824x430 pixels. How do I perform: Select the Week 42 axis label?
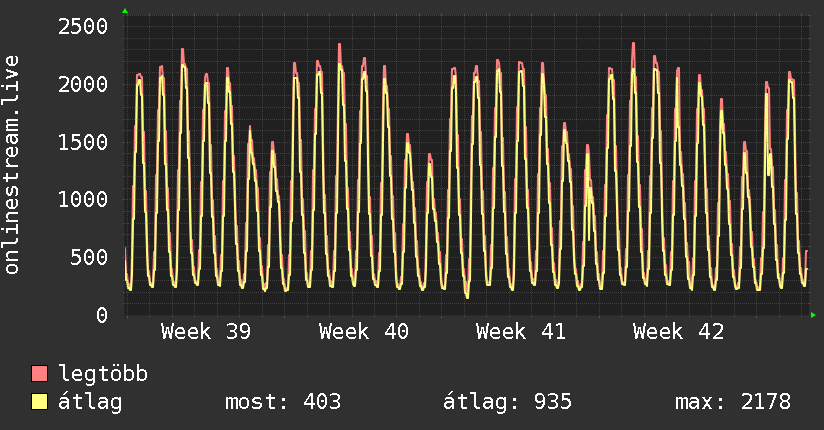point(679,332)
